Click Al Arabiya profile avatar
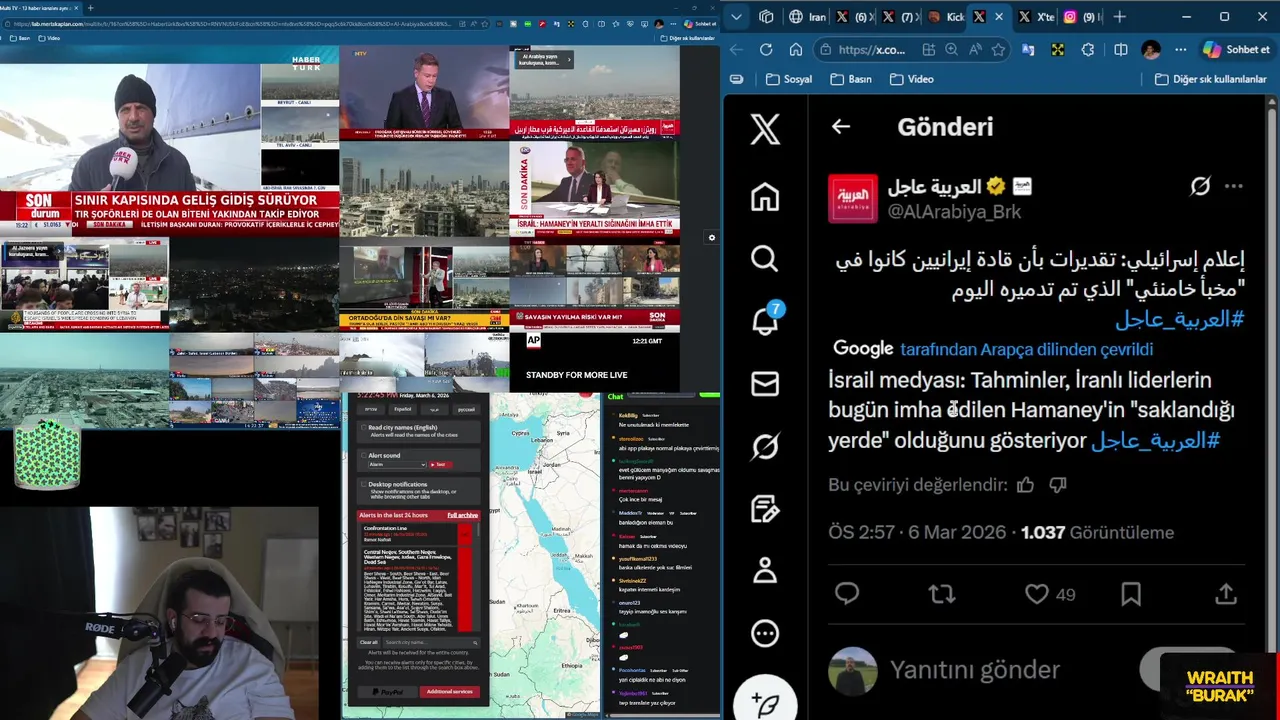 point(853,198)
